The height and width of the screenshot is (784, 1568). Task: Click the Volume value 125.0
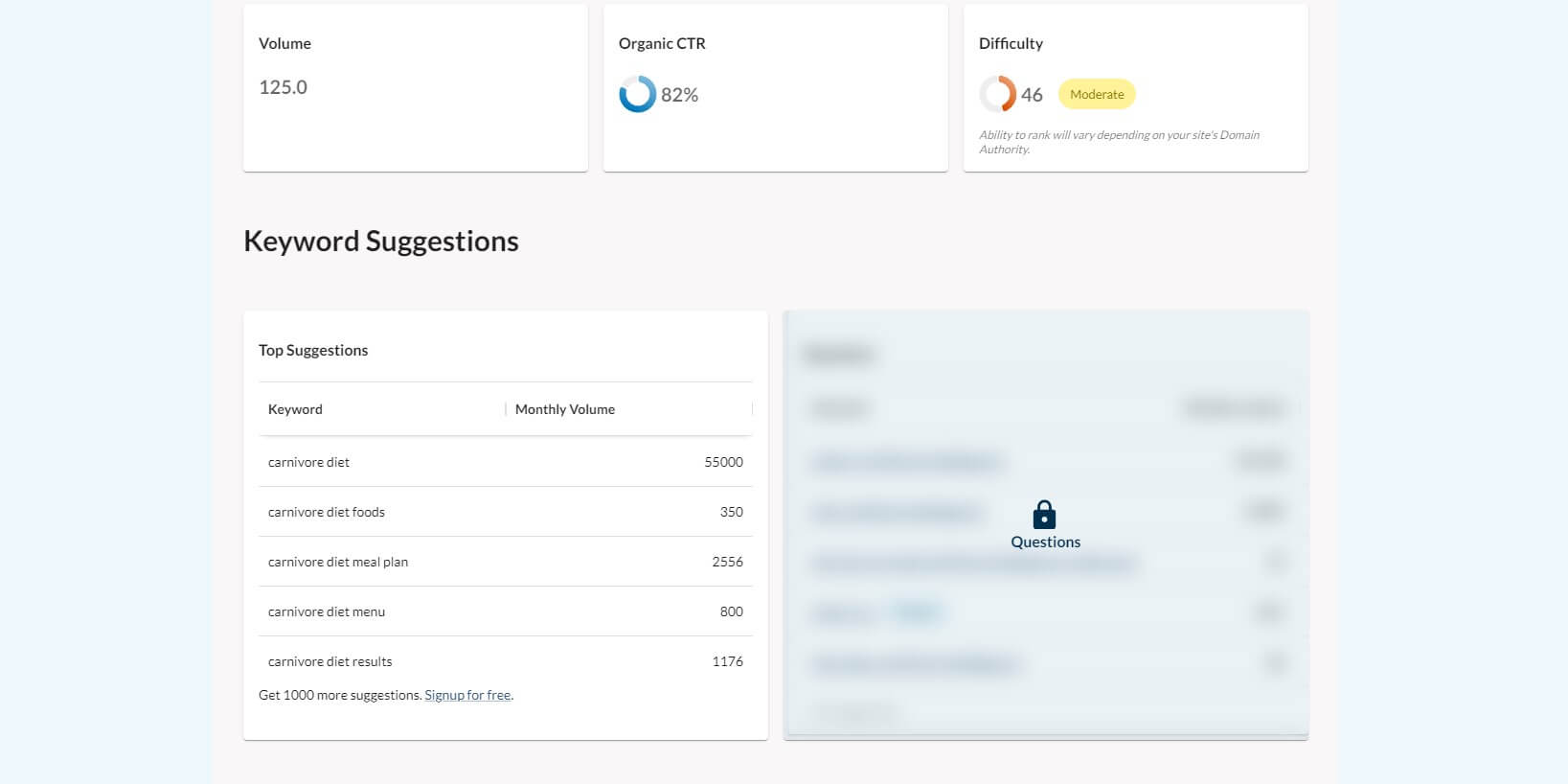pos(283,87)
